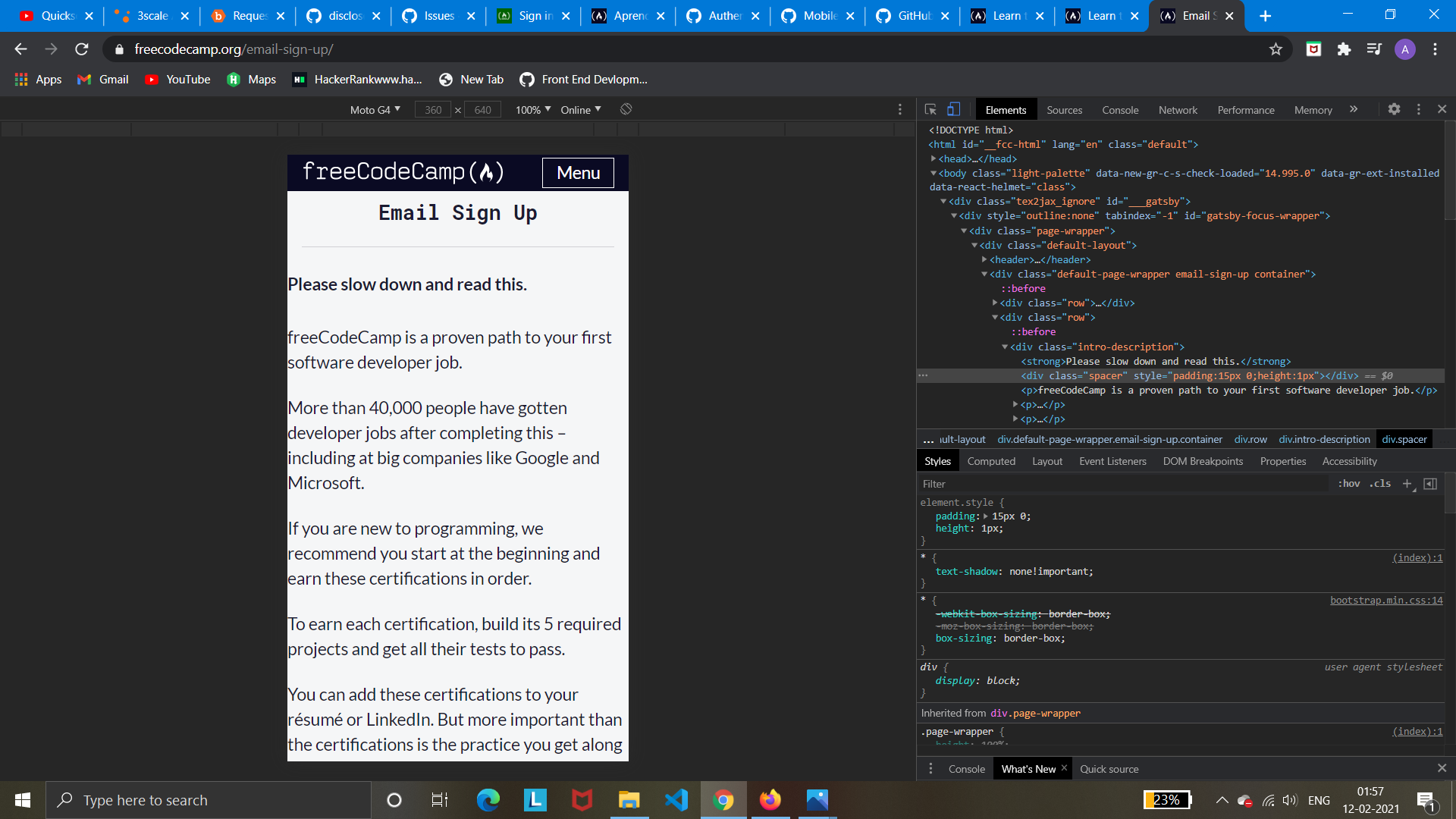Switch to the Computed tab
This screenshot has height=819, width=1456.
[x=991, y=460]
